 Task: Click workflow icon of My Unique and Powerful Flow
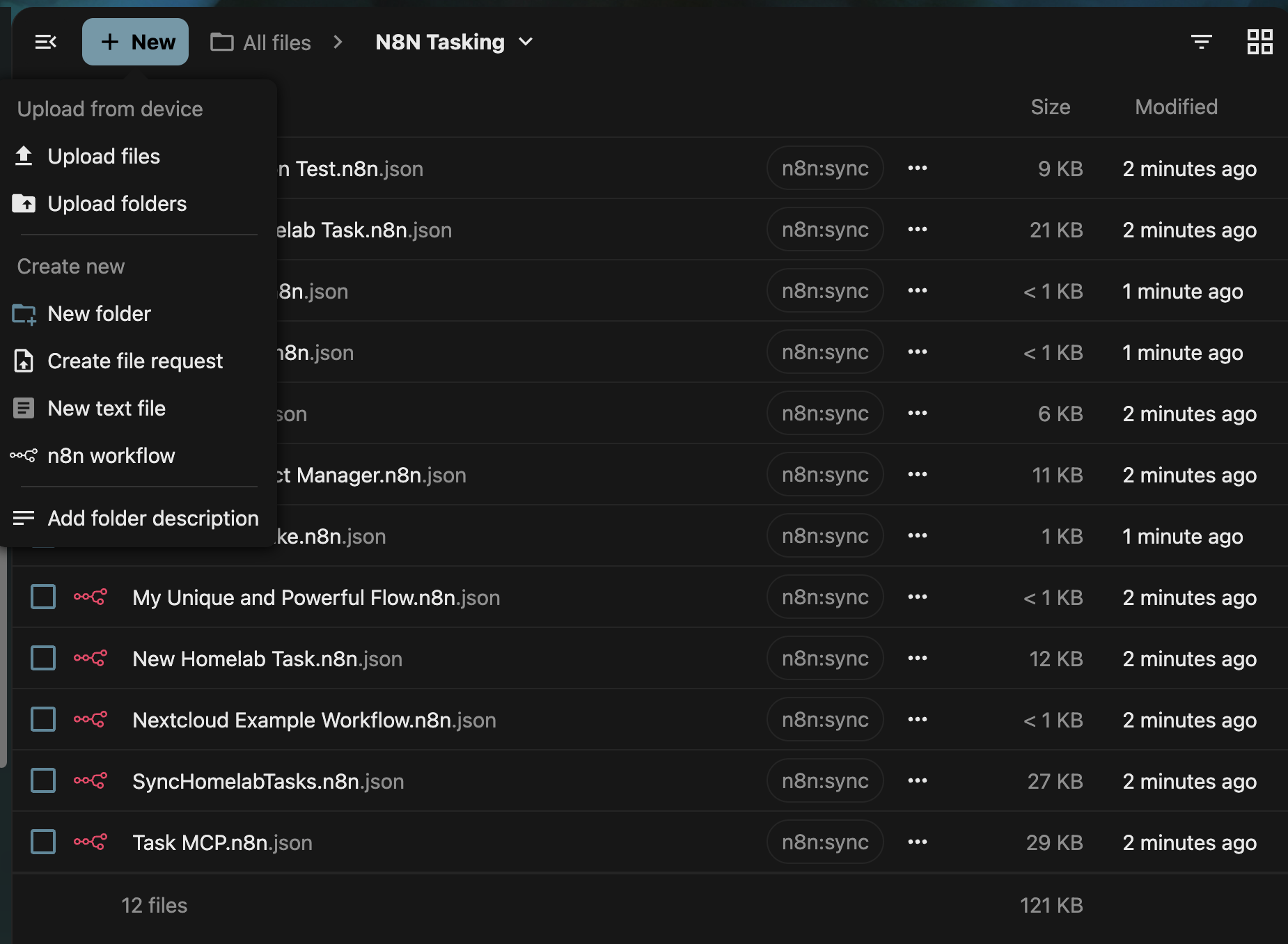coord(91,597)
